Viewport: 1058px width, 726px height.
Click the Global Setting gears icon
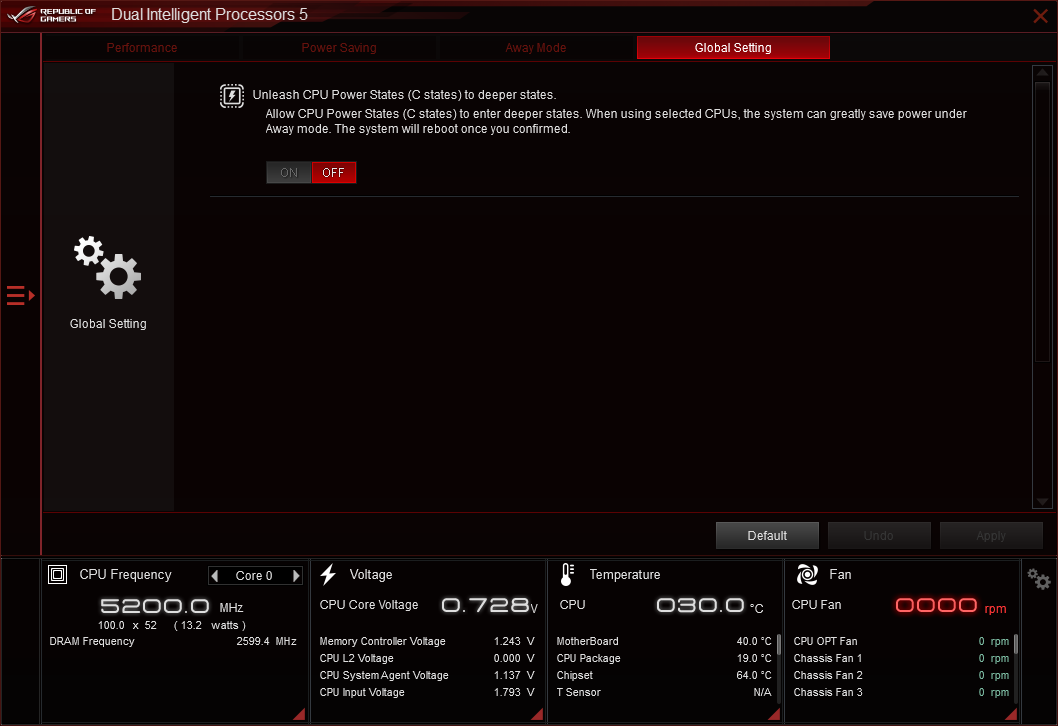(x=107, y=267)
